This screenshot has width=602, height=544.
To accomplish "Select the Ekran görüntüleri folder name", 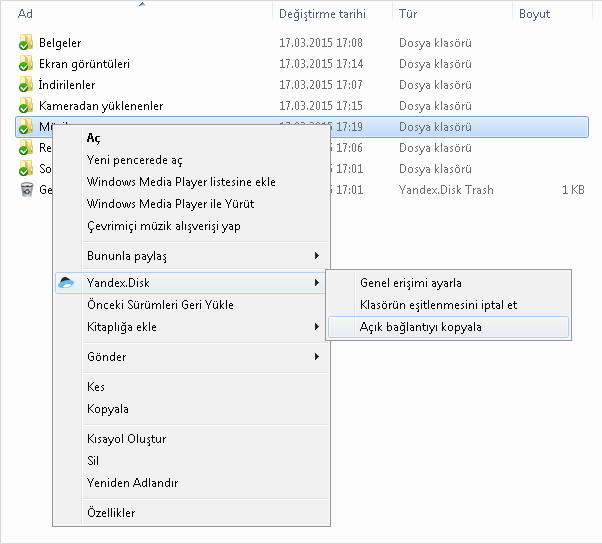I will (84, 64).
